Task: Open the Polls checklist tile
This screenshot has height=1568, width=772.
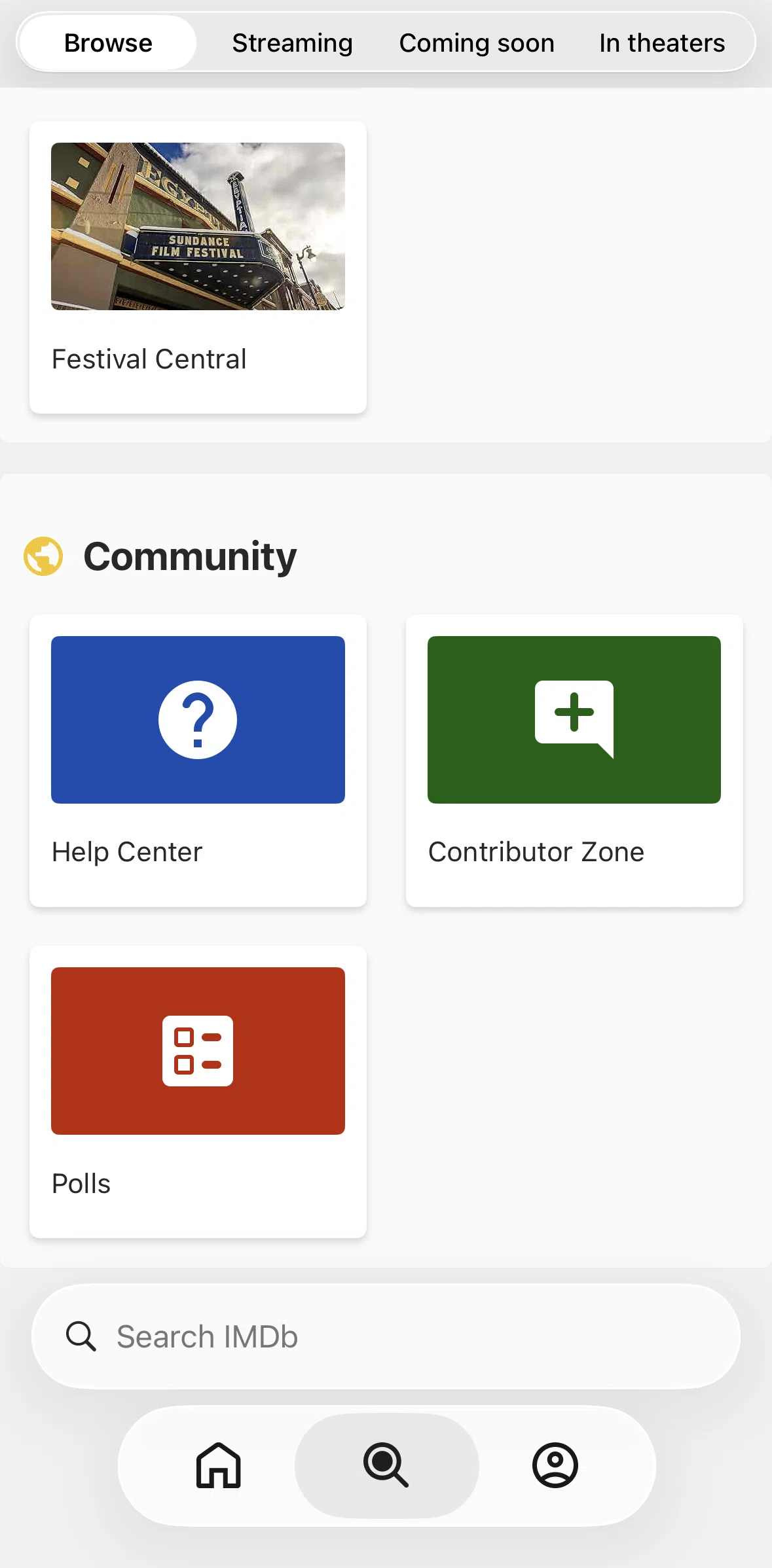Action: click(x=198, y=1051)
